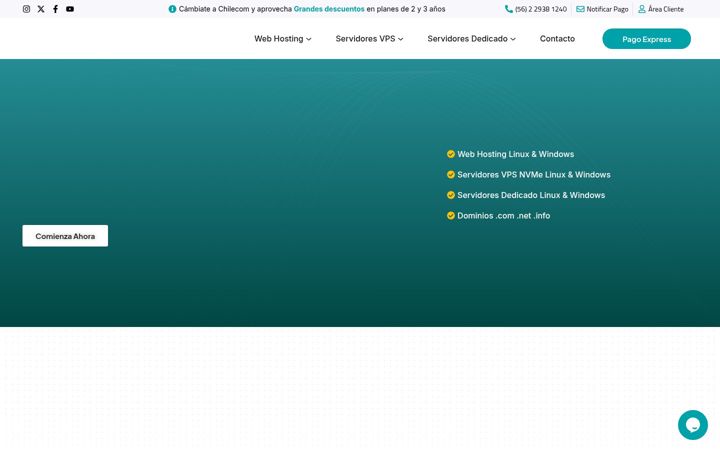Viewport: 720px width, 450px height.
Task: Click the check icon next to Dominios .com .net .info
Action: pyautogui.click(x=451, y=215)
